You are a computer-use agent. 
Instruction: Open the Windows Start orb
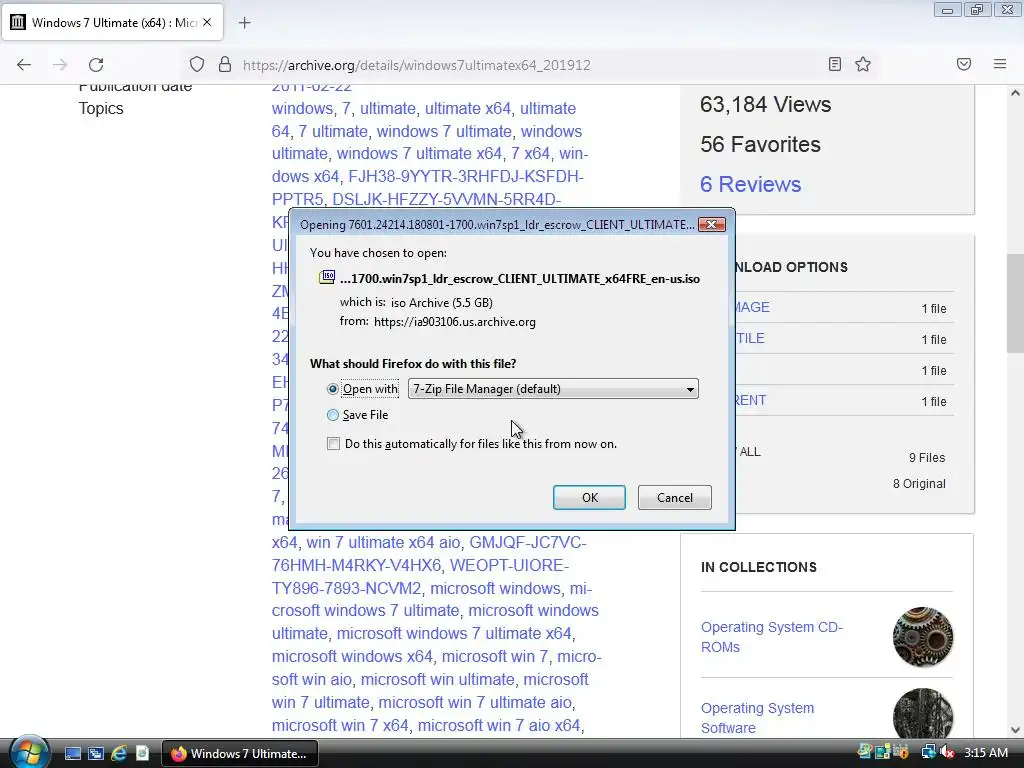coord(28,752)
